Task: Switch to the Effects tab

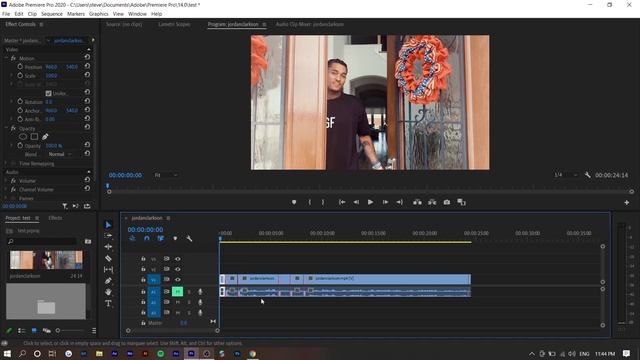Action: point(55,218)
